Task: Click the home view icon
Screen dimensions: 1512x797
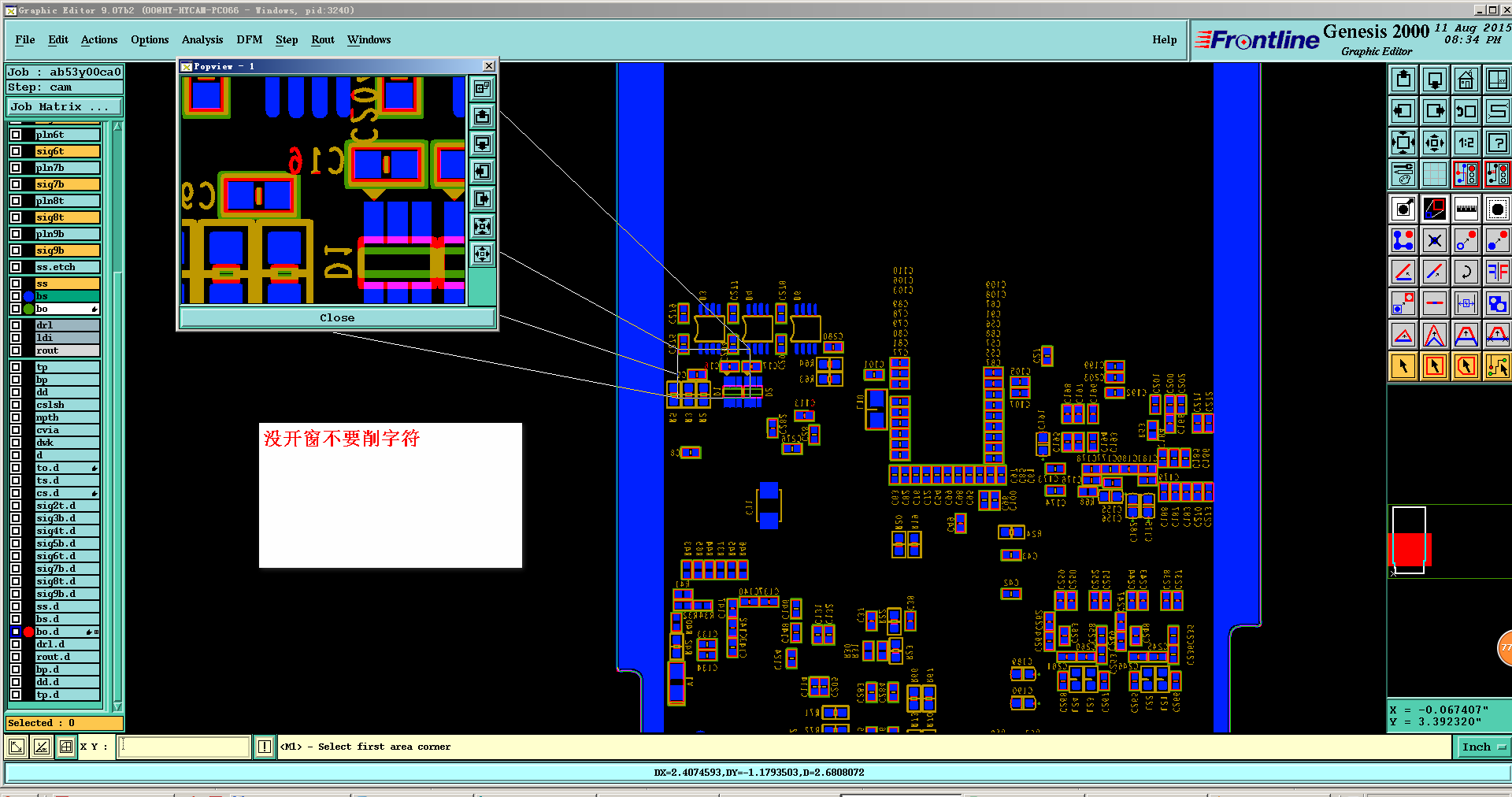Action: pos(1466,80)
